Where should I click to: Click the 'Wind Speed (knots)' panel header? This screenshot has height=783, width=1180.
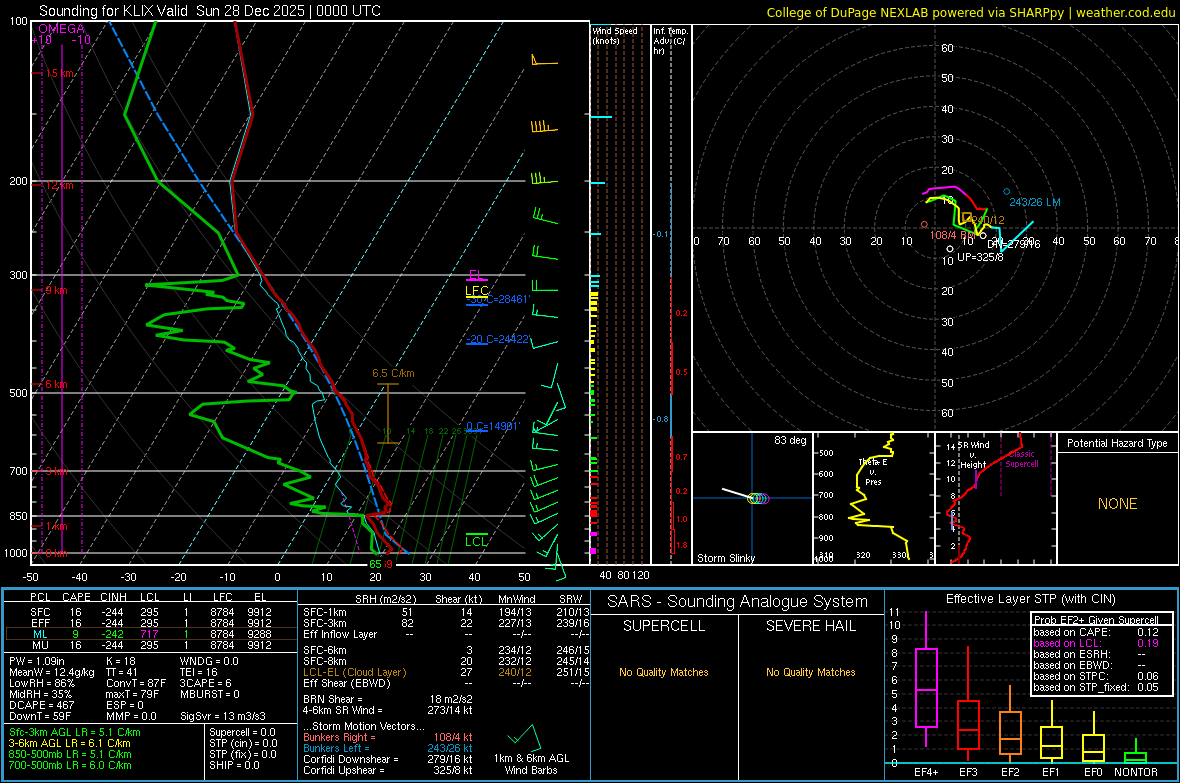point(614,35)
